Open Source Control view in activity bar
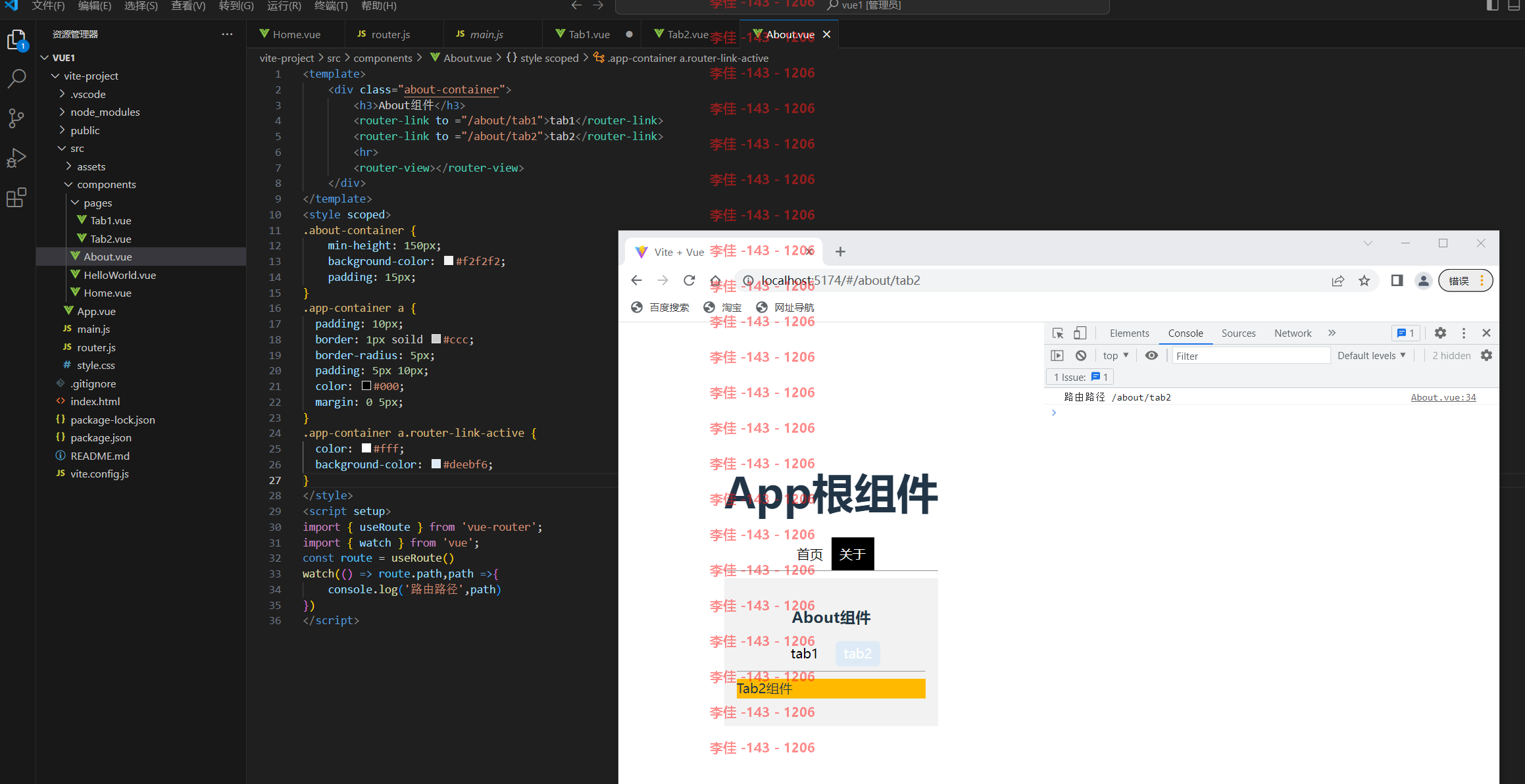 [16, 118]
